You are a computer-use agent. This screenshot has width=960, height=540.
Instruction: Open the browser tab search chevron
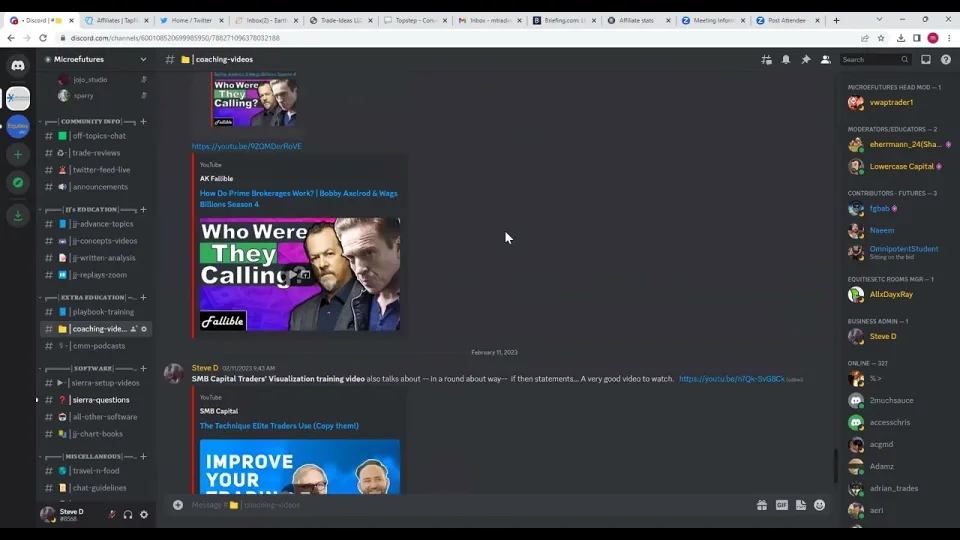coord(879,20)
